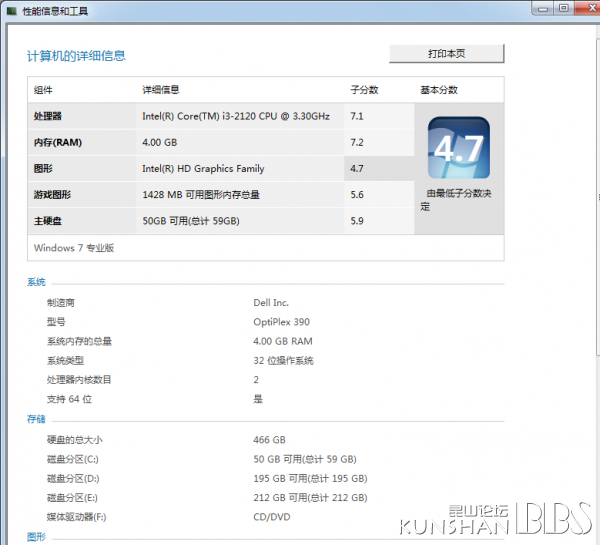
Task: Click the Dell Inc. manufacturer value
Action: tap(271, 303)
